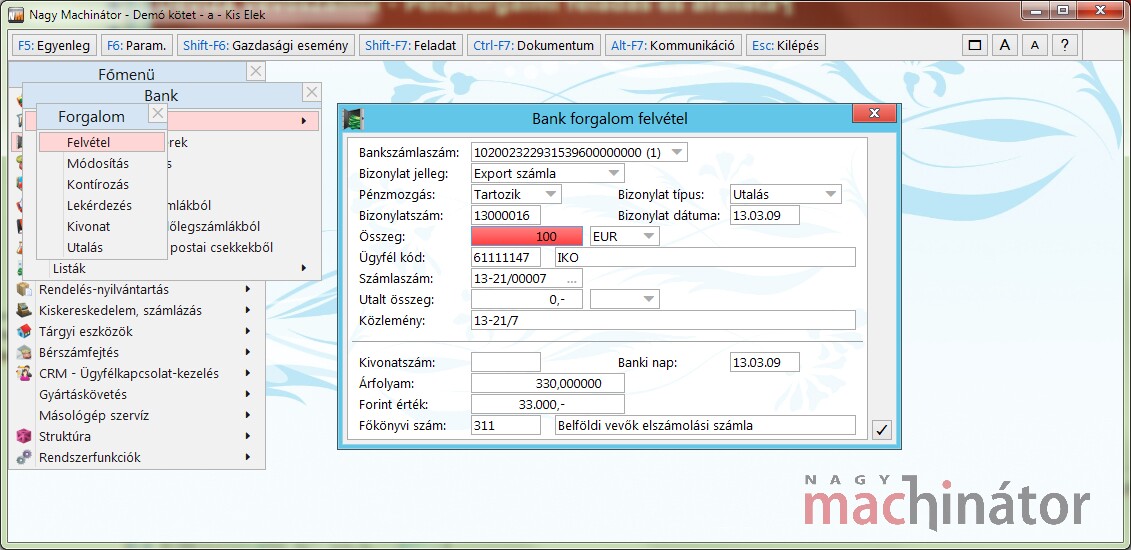
Task: Click Ctrl-F7: Dokumentum button
Action: (534, 45)
